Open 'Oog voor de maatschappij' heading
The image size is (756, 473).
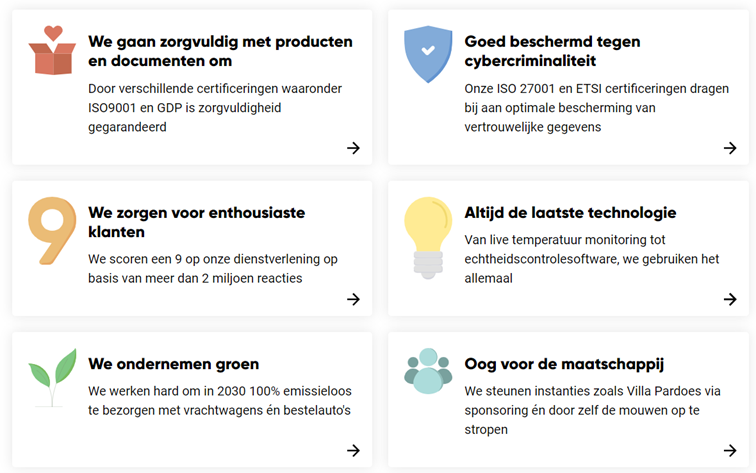[x=564, y=364]
